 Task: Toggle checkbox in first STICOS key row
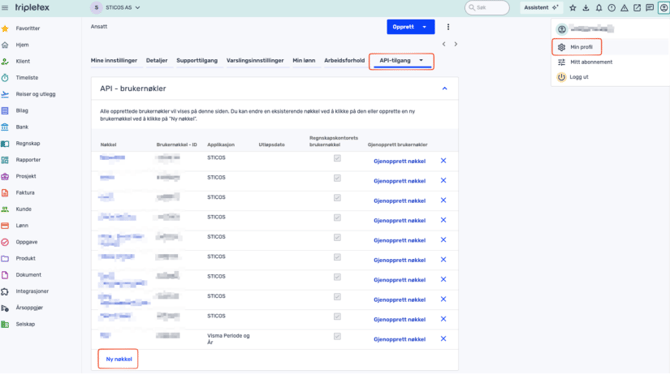(337, 158)
